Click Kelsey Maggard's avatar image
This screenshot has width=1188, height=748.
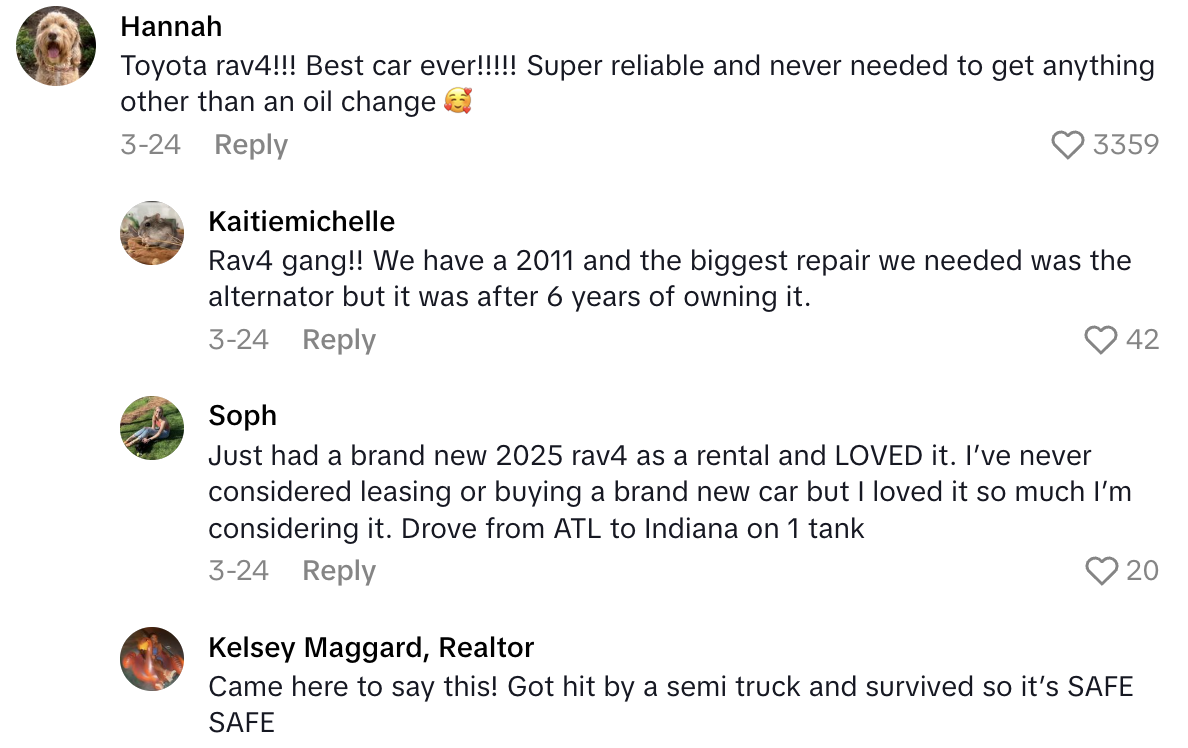click(x=152, y=659)
